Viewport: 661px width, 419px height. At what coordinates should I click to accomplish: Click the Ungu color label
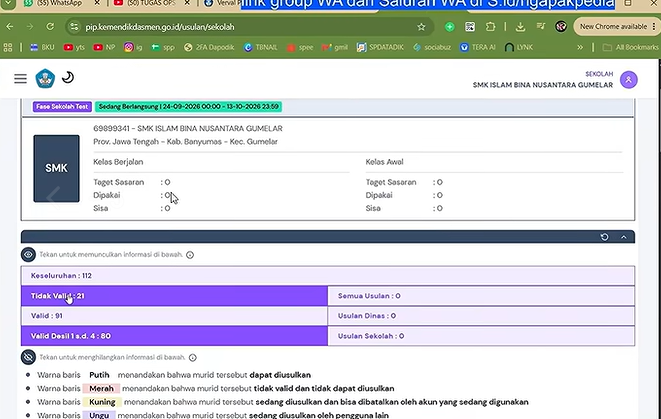click(99, 415)
